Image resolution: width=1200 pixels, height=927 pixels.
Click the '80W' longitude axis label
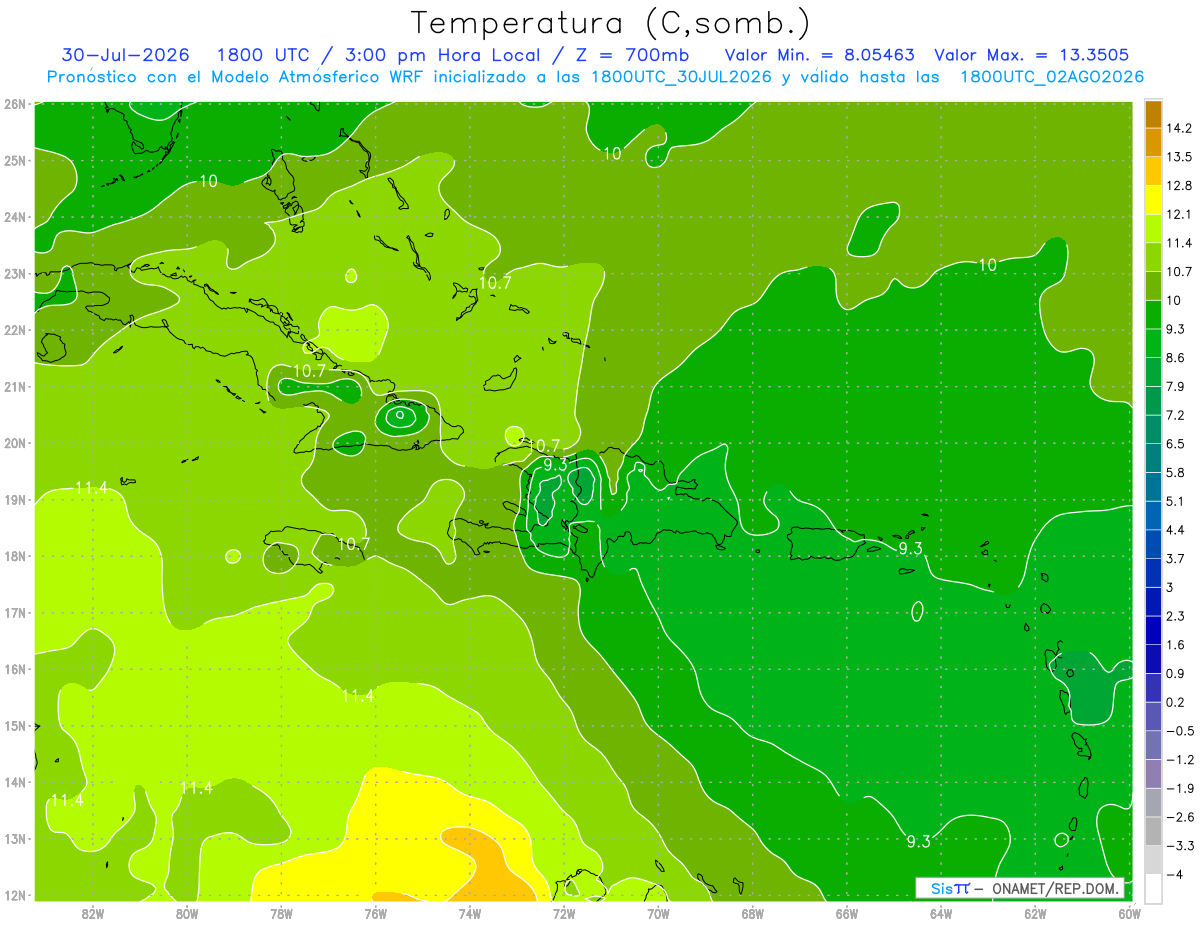(186, 913)
